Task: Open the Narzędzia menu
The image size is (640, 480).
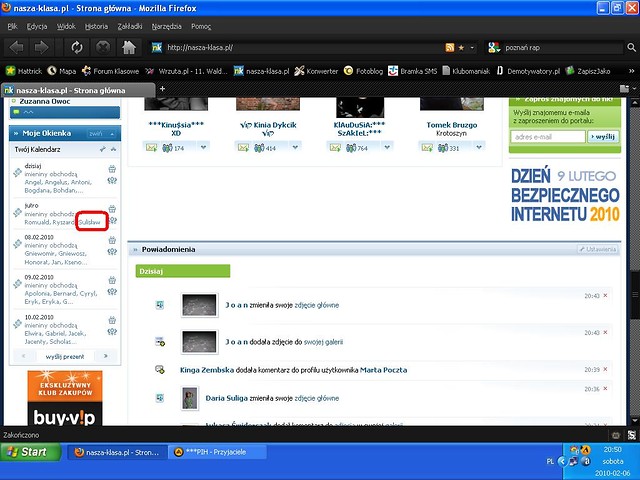Action: tap(167, 27)
